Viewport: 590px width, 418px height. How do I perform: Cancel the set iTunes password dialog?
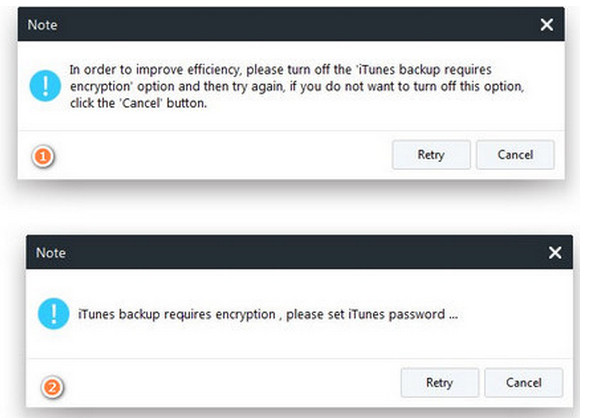point(523,383)
